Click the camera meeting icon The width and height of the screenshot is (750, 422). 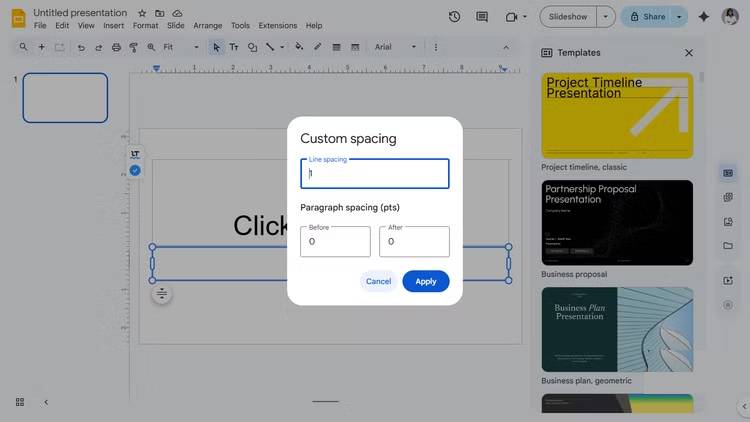[511, 17]
